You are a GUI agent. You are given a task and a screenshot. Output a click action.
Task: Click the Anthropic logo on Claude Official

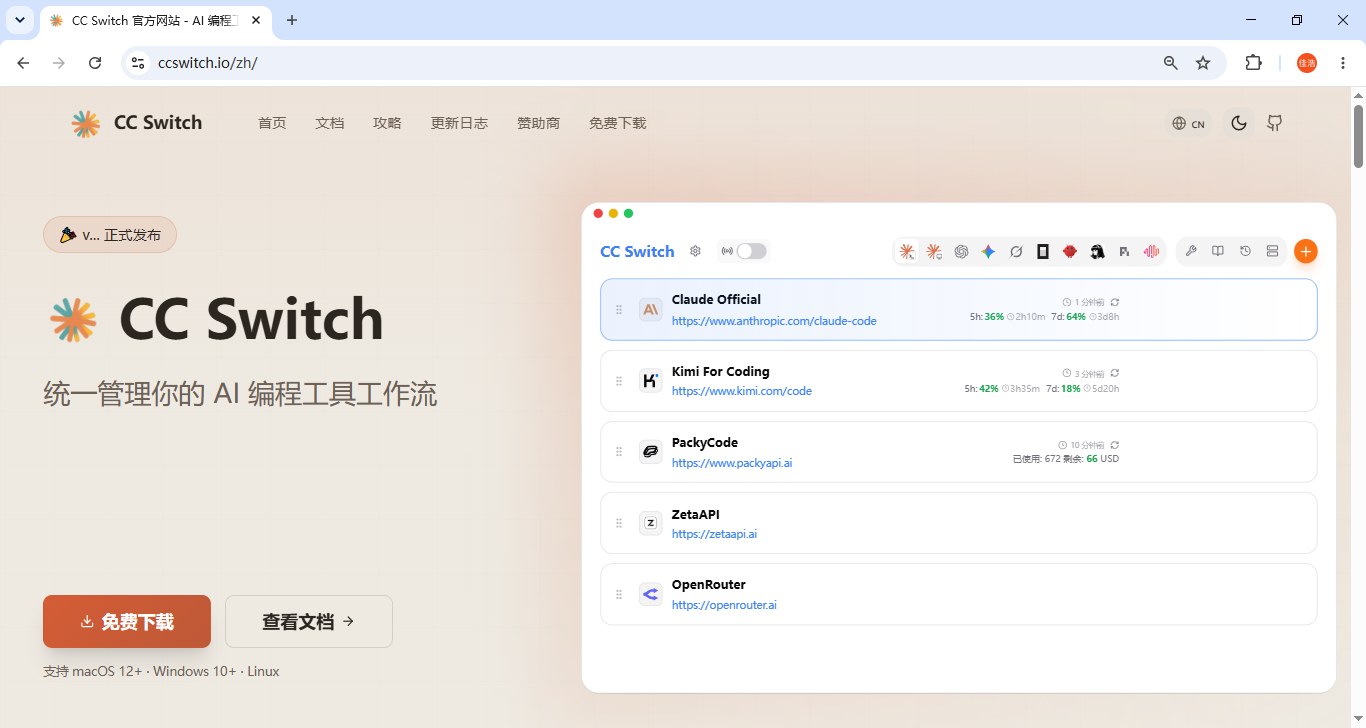tap(651, 309)
